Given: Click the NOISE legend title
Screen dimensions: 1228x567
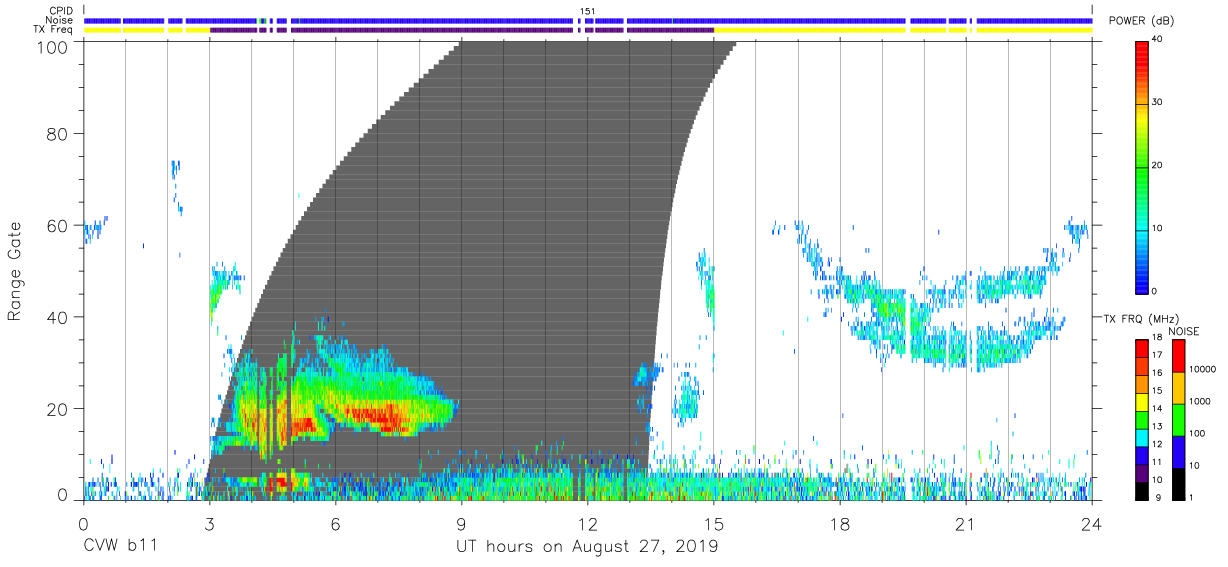Looking at the screenshot, I should click(x=1186, y=331).
